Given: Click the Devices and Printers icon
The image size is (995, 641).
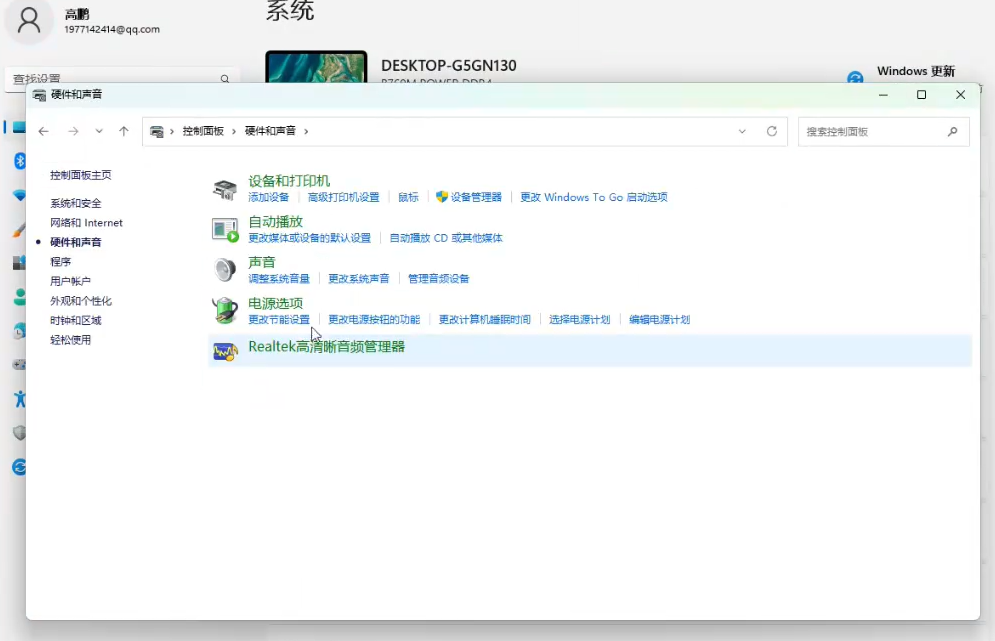Looking at the screenshot, I should pyautogui.click(x=225, y=189).
